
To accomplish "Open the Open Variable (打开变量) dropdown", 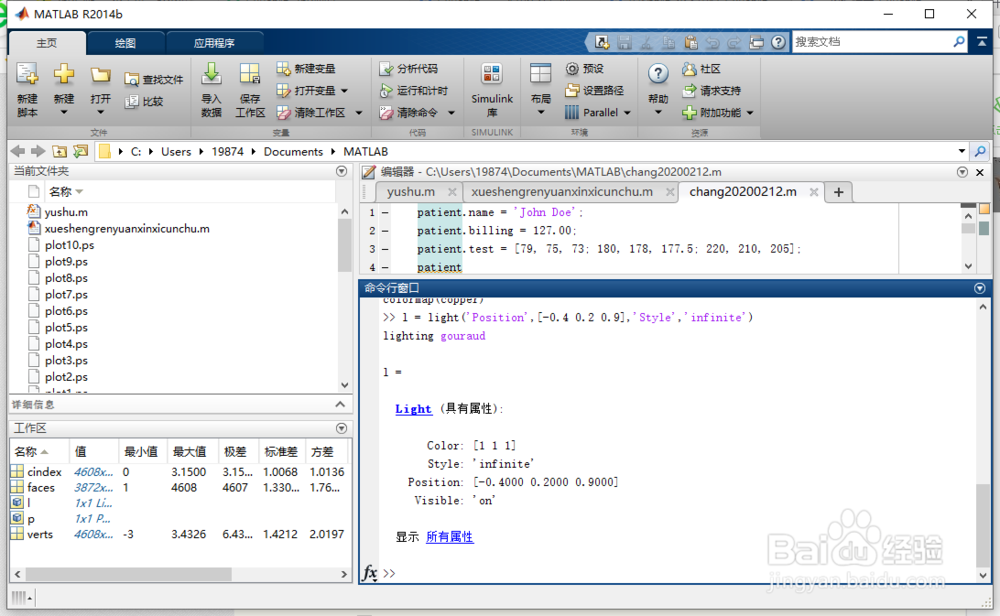I will pos(344,91).
